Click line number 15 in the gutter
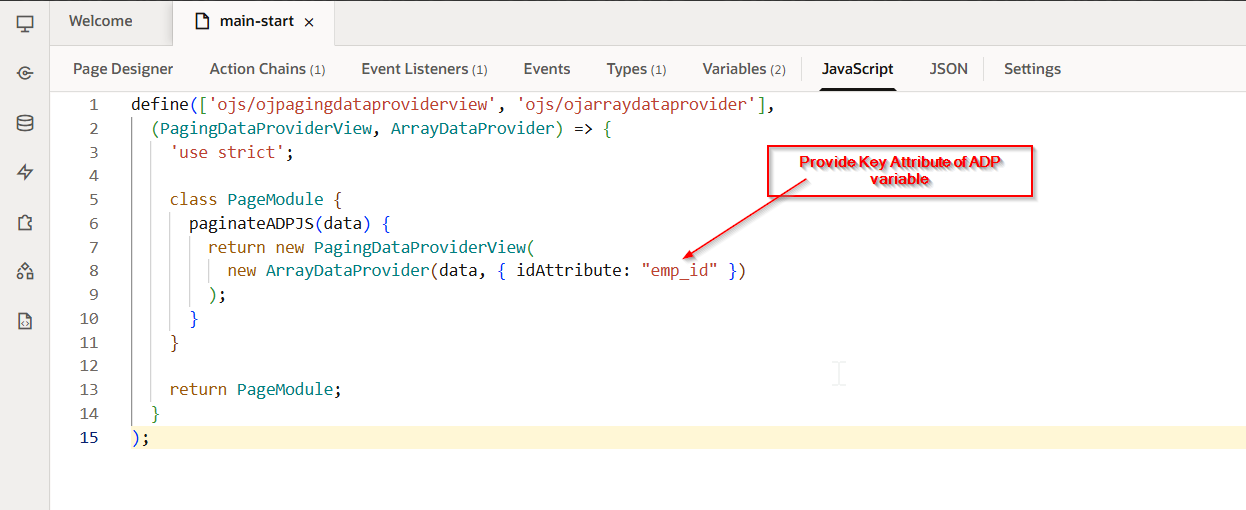This screenshot has width=1246, height=510. [x=90, y=437]
